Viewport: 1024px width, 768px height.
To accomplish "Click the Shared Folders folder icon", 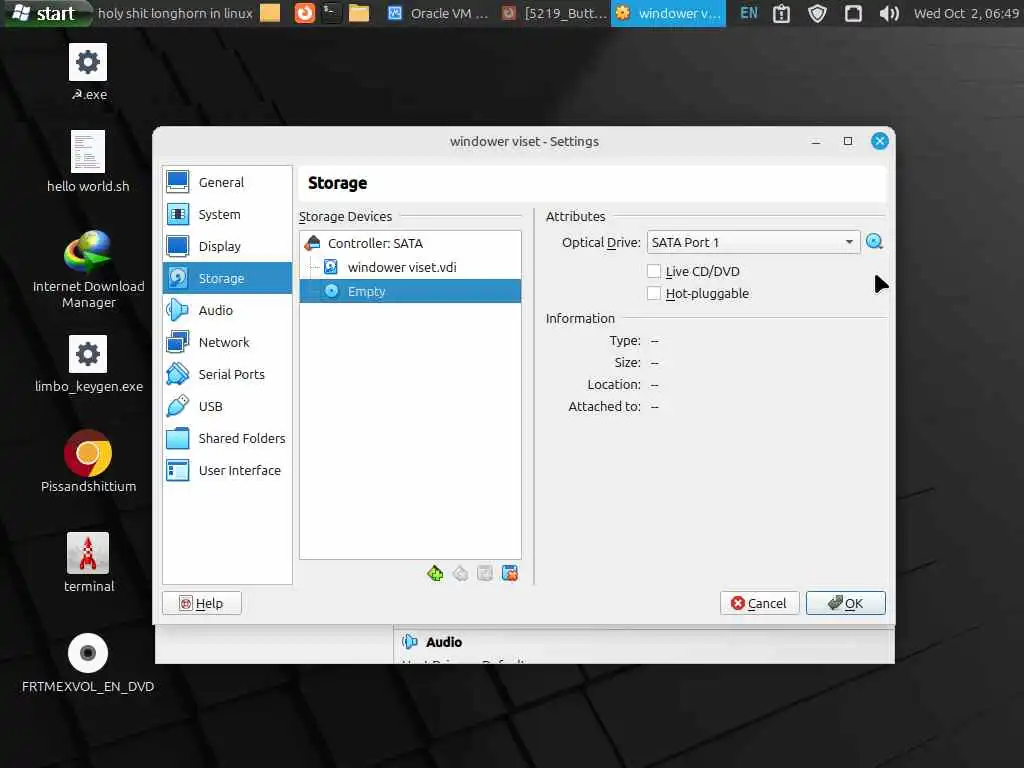I will [178, 438].
